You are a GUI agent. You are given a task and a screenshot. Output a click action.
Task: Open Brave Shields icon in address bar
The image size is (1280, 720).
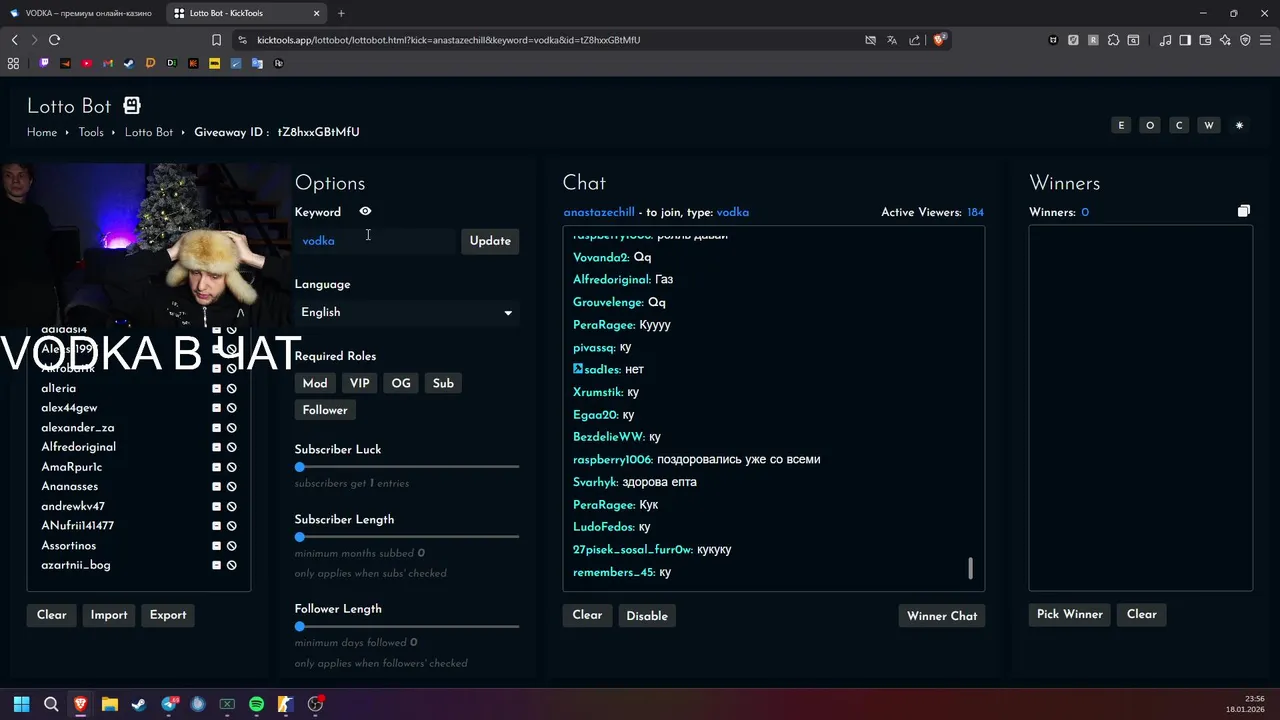[x=939, y=40]
